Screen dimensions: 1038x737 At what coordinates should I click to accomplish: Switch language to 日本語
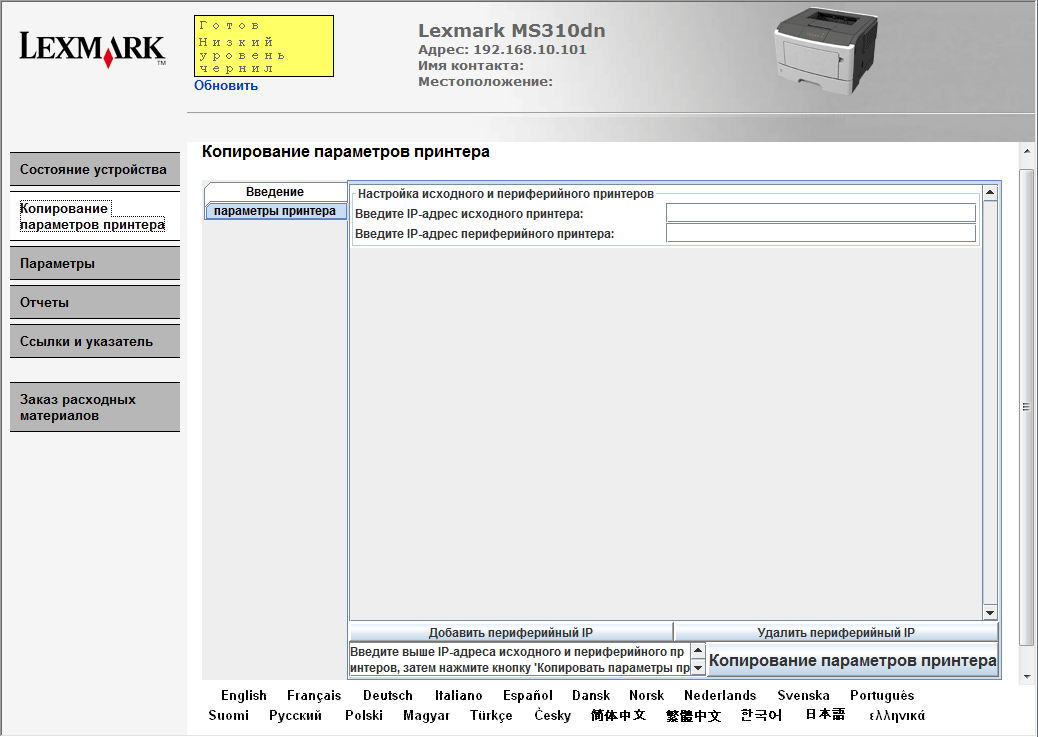coord(825,714)
